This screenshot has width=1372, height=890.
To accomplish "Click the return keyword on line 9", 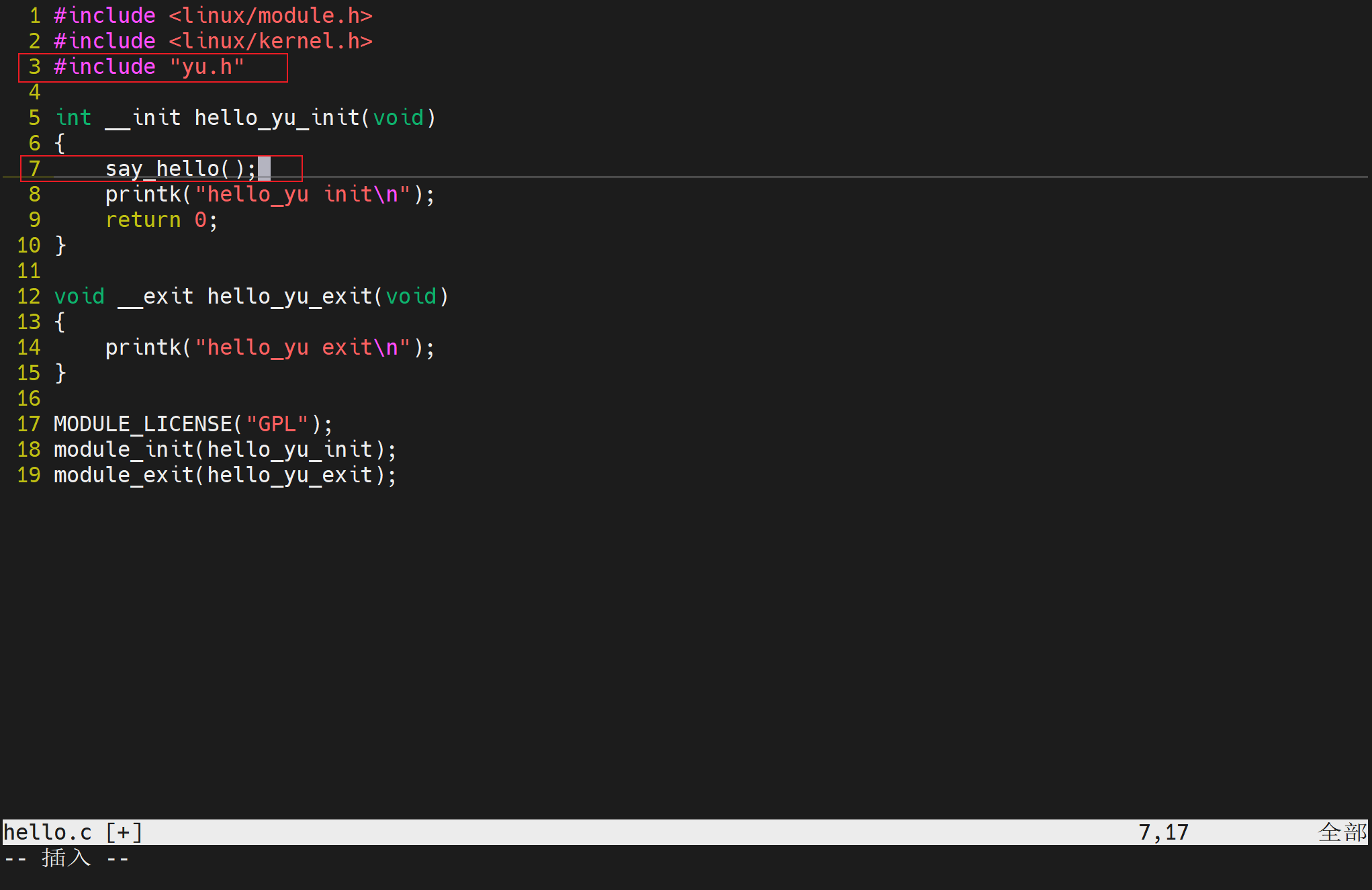I will tap(143, 220).
